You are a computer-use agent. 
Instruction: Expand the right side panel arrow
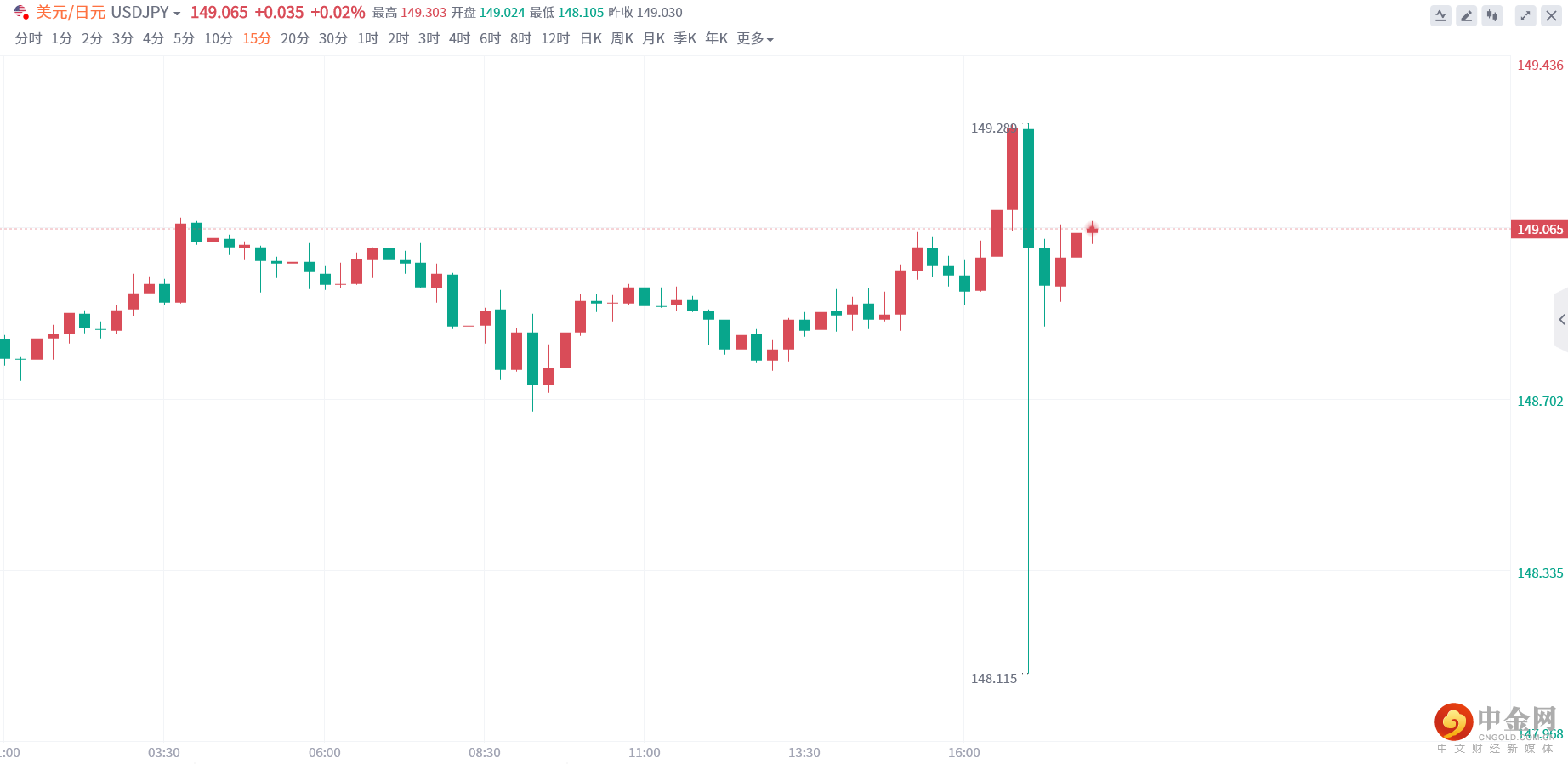(1561, 320)
